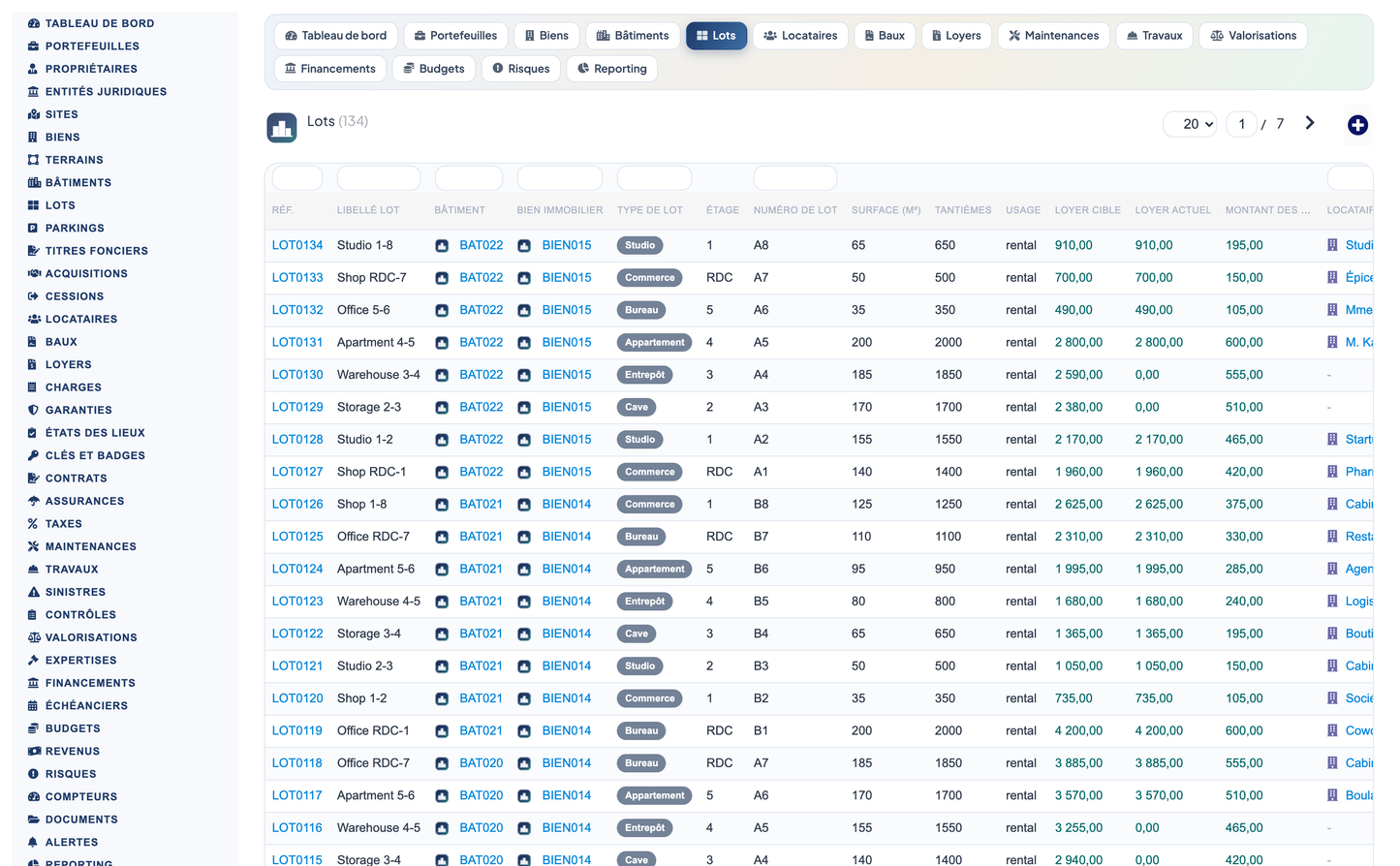Open Contrôles in the sidebar
The width and height of the screenshot is (1400, 866).
80,614
